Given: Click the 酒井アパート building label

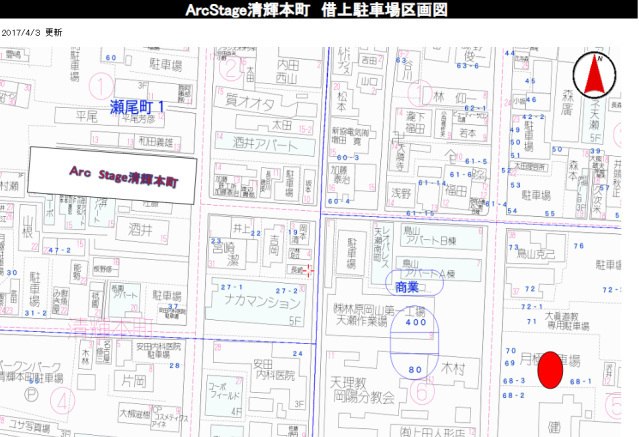Looking at the screenshot, I should coord(265,144).
